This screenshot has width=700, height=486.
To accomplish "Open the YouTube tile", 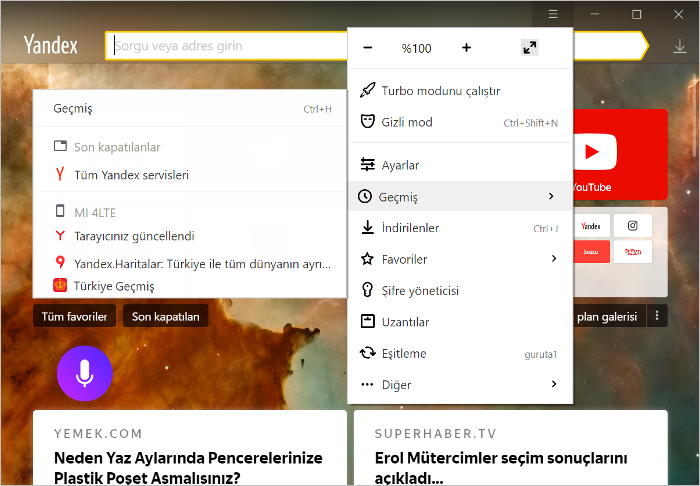I will pyautogui.click(x=621, y=154).
